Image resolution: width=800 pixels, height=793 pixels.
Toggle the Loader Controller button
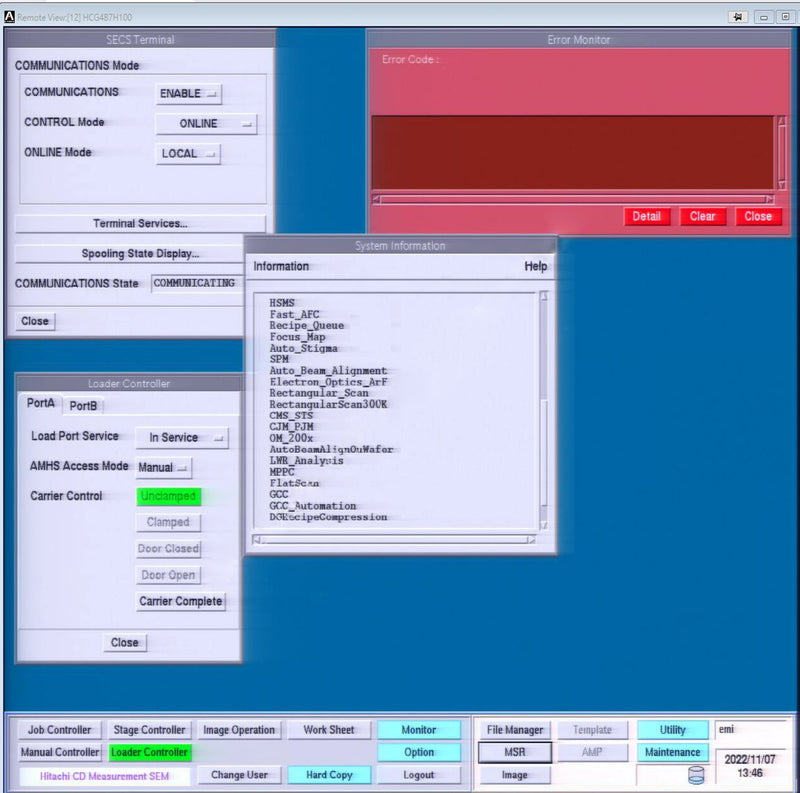[x=149, y=752]
